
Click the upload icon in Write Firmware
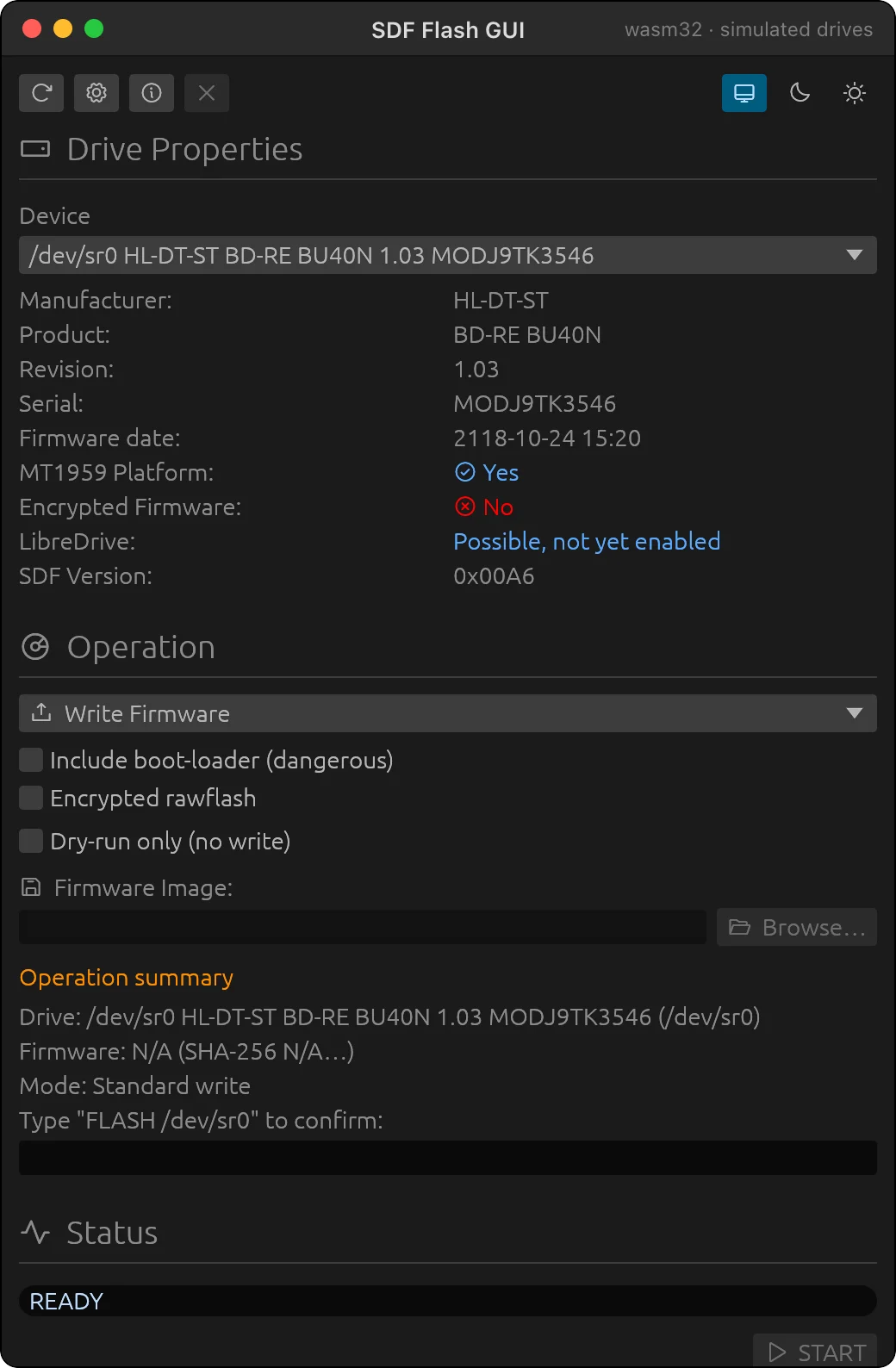click(x=41, y=712)
